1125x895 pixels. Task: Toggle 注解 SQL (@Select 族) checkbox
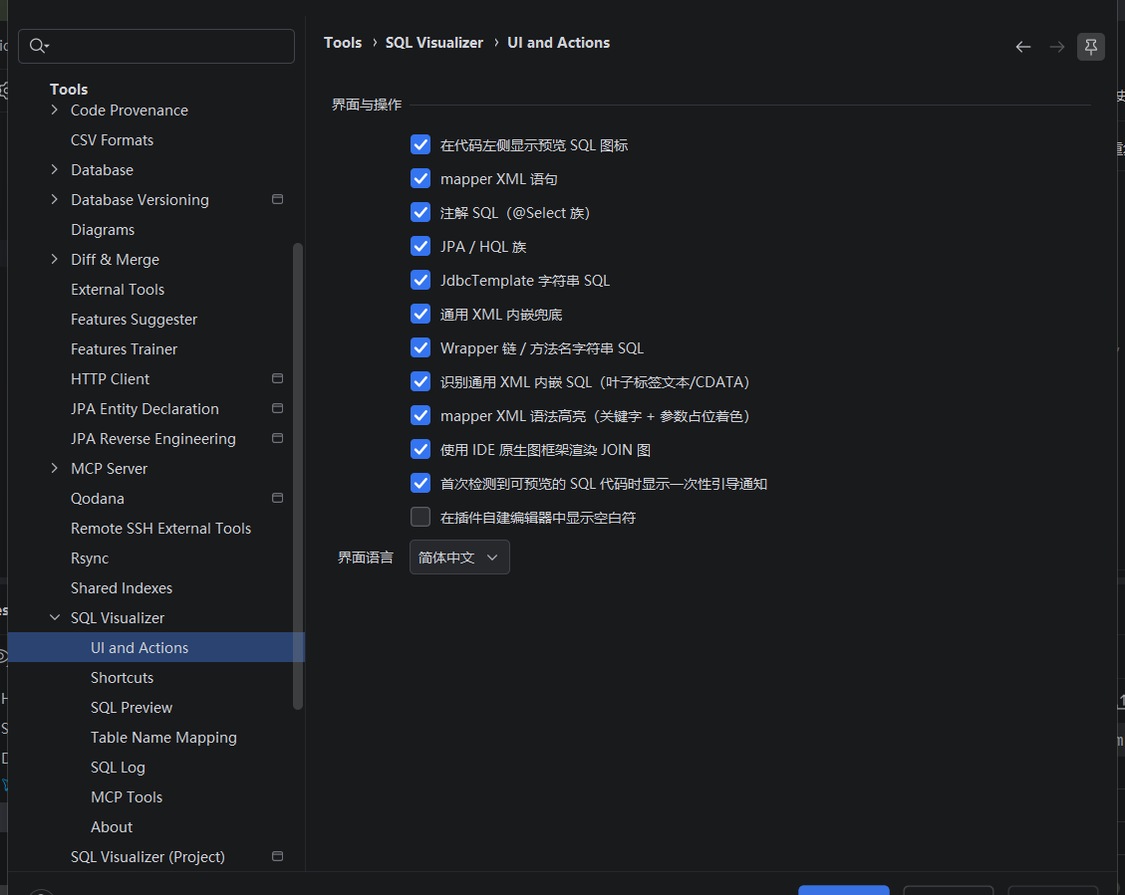click(420, 212)
